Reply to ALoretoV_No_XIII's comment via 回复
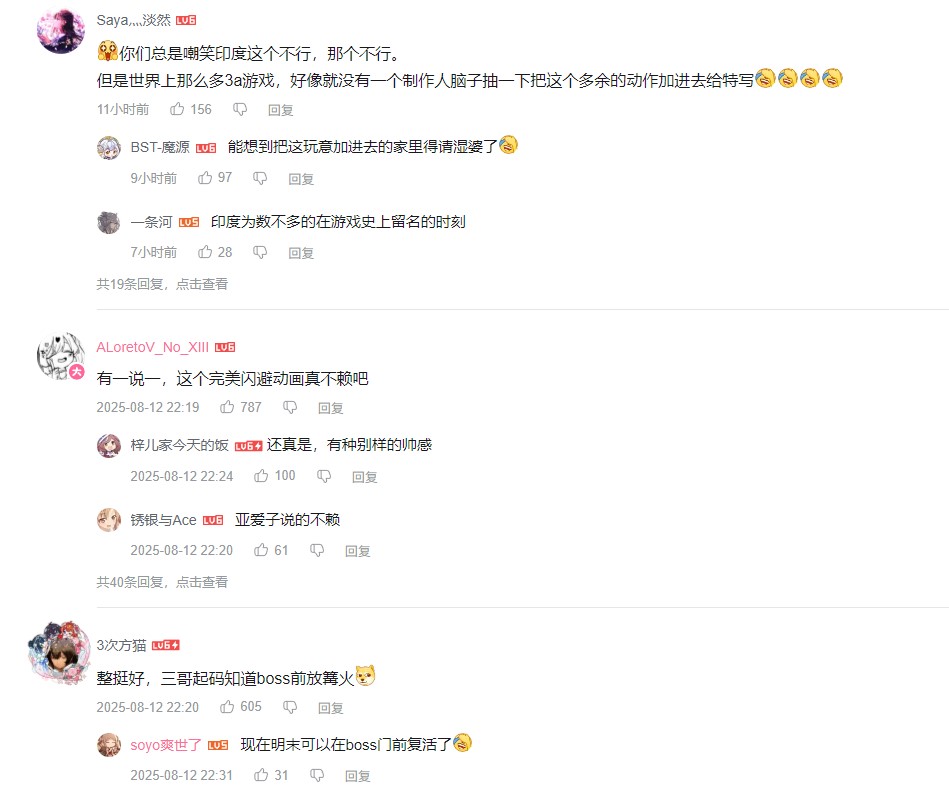 point(330,408)
